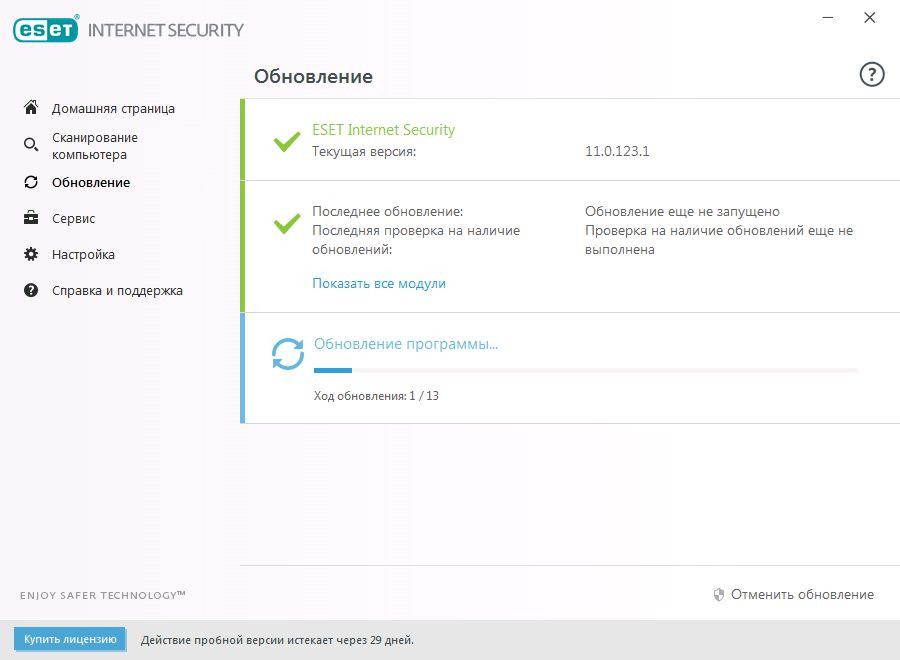Open Домашняя страница in the sidebar
The image size is (900, 660).
tap(113, 108)
